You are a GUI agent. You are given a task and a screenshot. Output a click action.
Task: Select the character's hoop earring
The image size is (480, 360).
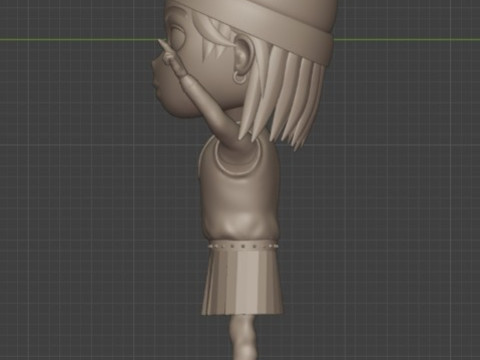(240, 77)
